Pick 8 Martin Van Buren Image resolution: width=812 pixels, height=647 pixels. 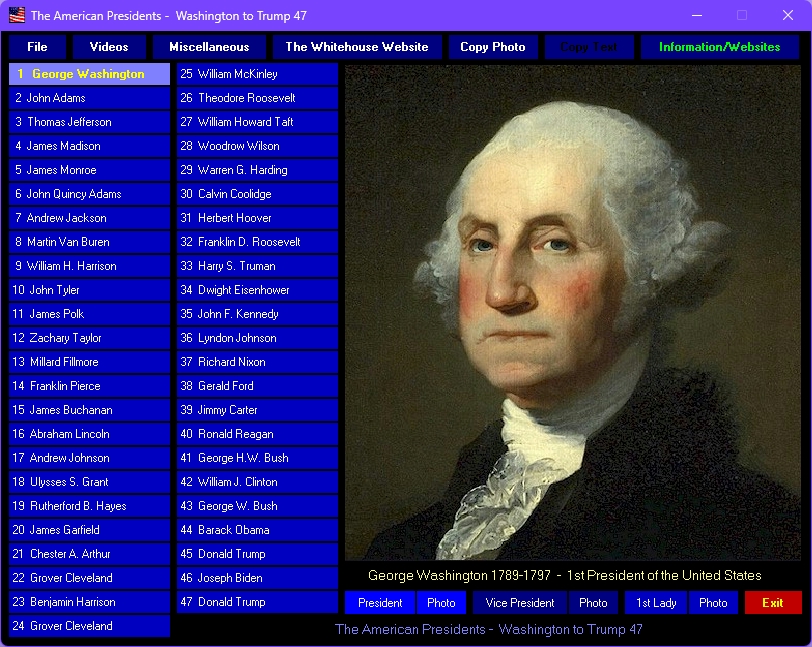tap(89, 242)
